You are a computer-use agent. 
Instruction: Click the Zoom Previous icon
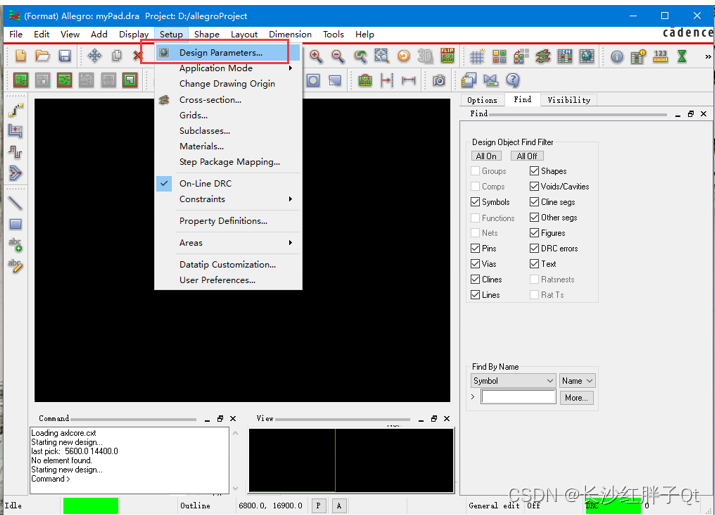coord(360,56)
